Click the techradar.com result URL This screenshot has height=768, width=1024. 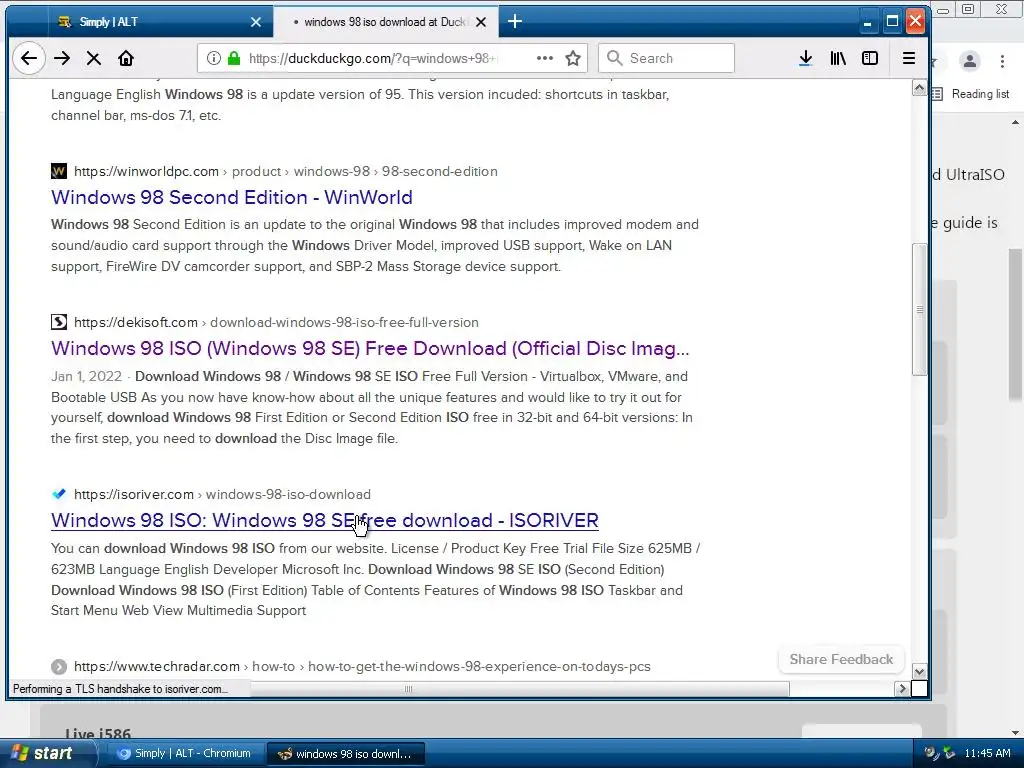click(x=362, y=666)
